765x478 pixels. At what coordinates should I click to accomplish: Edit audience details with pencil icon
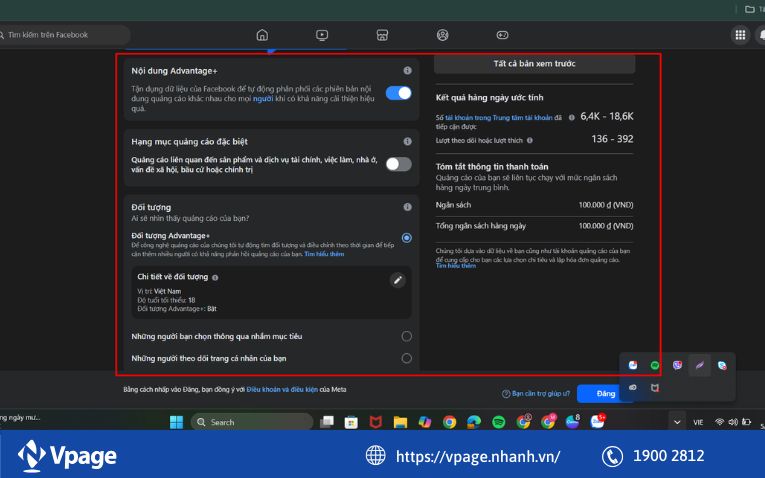click(398, 280)
